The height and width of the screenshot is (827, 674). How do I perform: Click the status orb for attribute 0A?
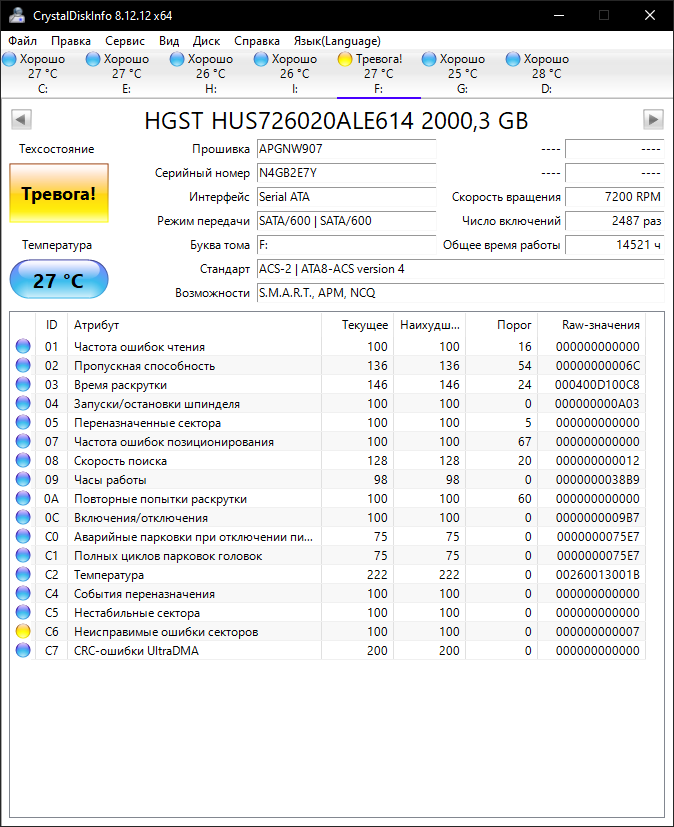(x=23, y=498)
